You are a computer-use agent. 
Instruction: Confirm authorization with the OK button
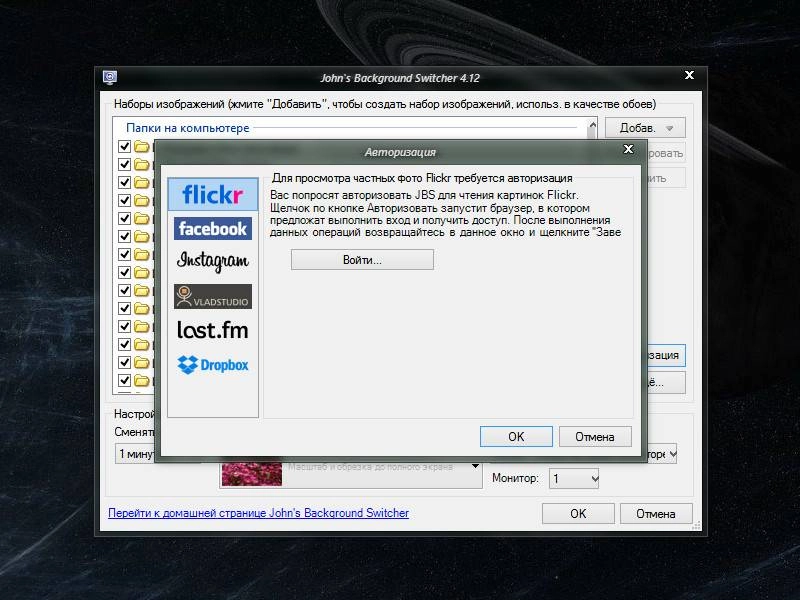tap(516, 436)
